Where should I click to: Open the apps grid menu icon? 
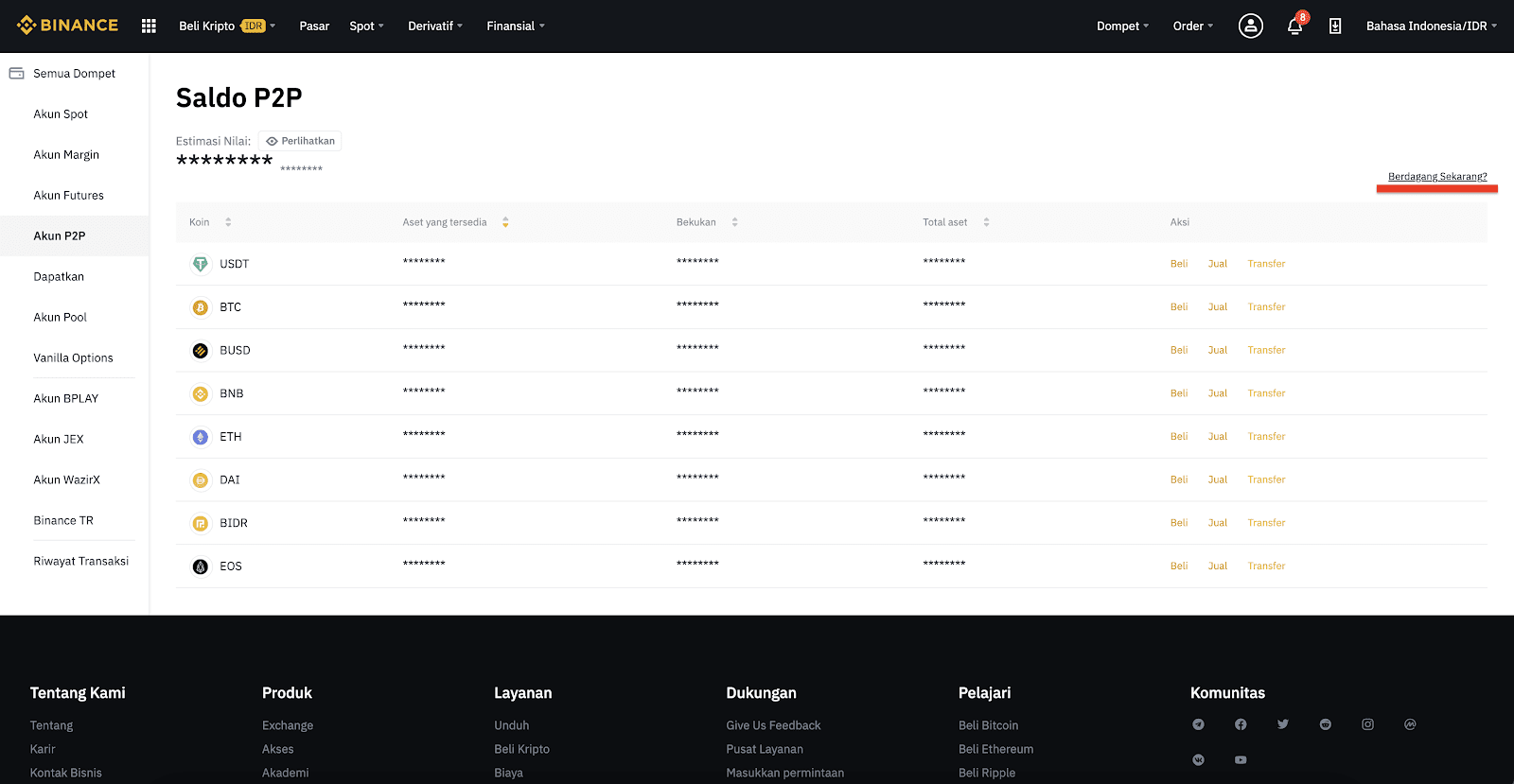point(149,26)
